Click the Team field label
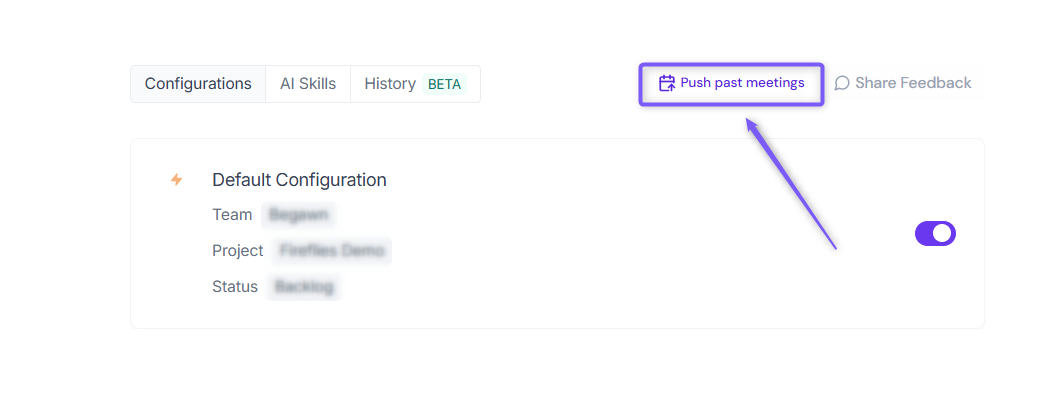 (232, 215)
